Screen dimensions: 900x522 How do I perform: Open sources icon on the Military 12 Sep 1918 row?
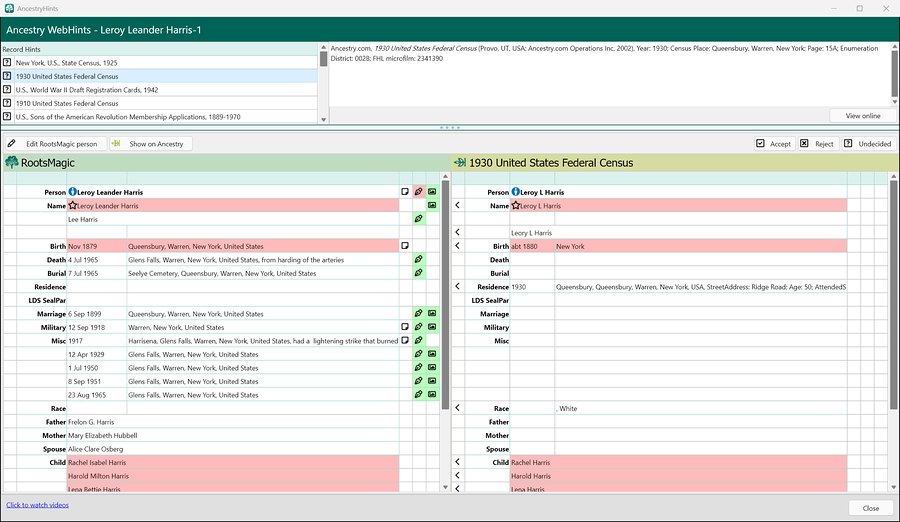(419, 327)
